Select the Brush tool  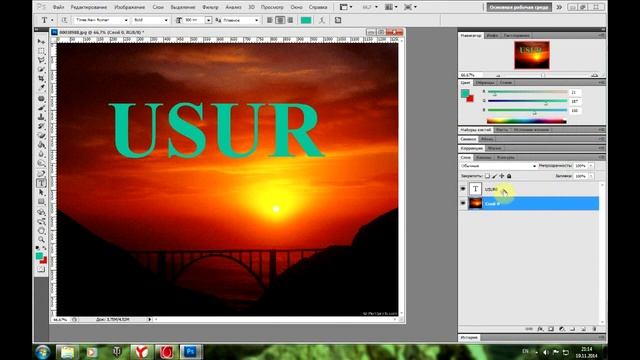(x=41, y=108)
